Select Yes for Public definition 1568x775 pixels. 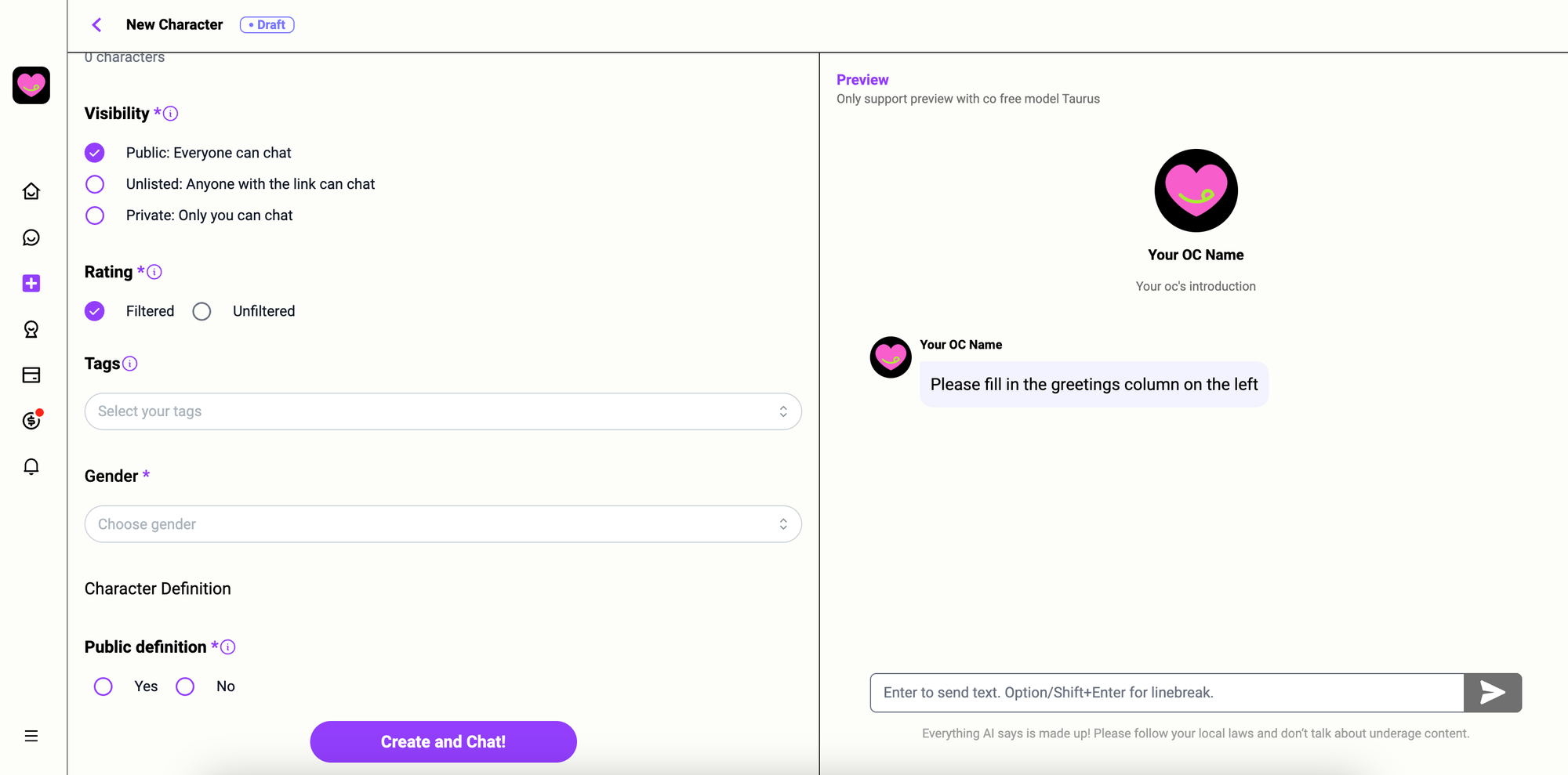[103, 686]
